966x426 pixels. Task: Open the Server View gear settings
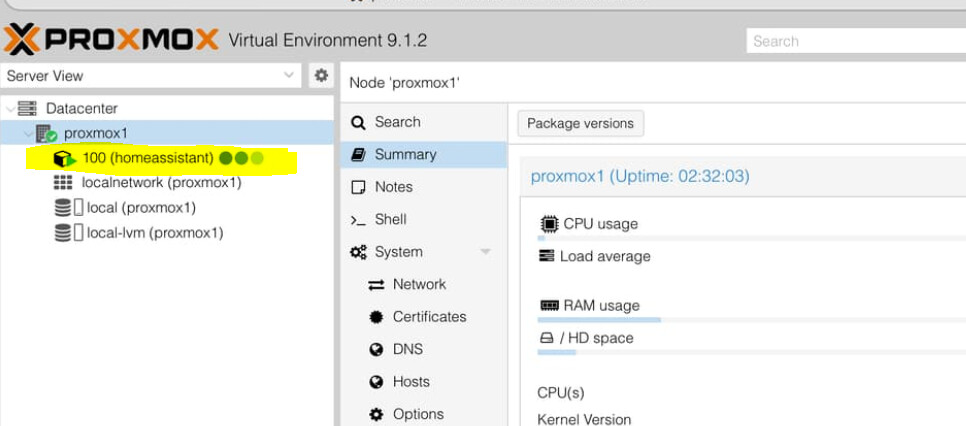tap(321, 75)
